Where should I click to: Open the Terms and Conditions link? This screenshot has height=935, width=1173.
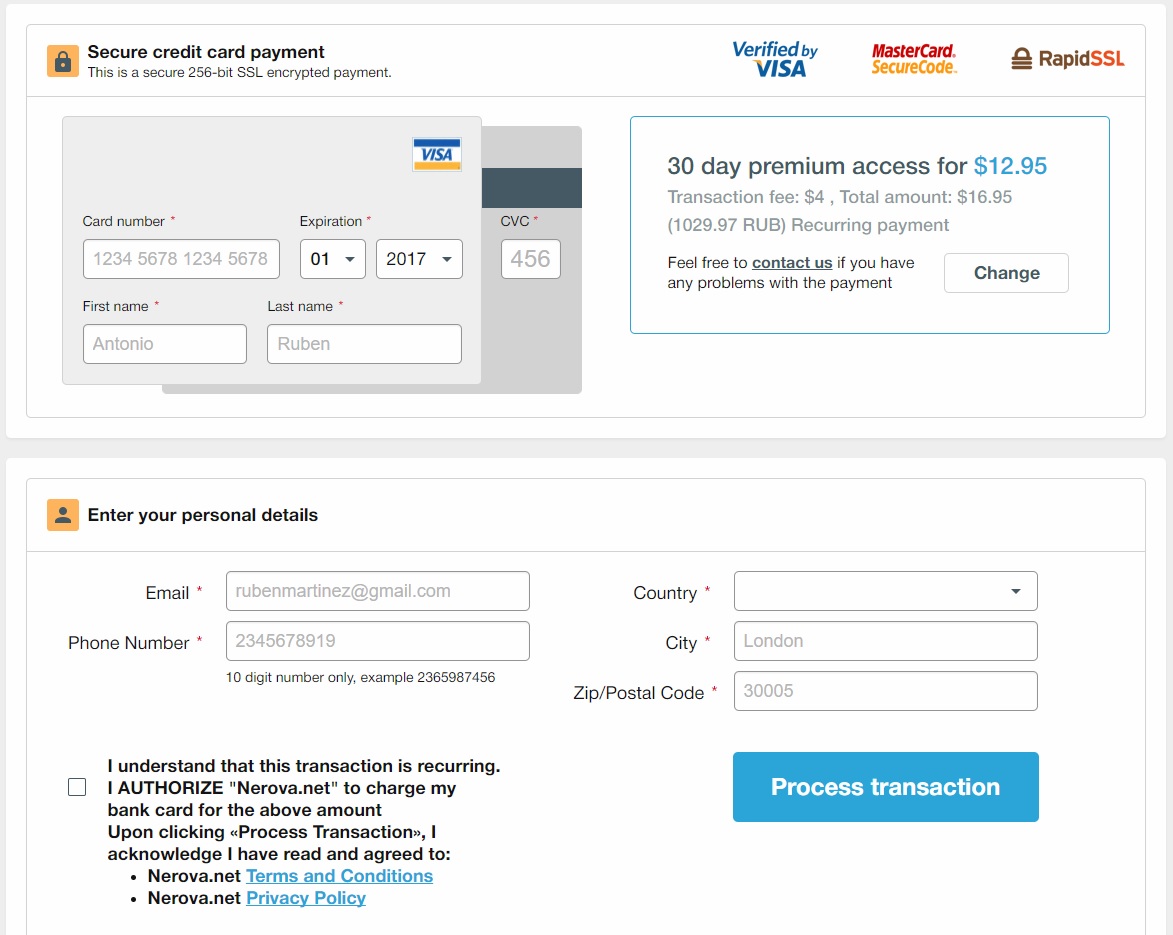click(339, 876)
